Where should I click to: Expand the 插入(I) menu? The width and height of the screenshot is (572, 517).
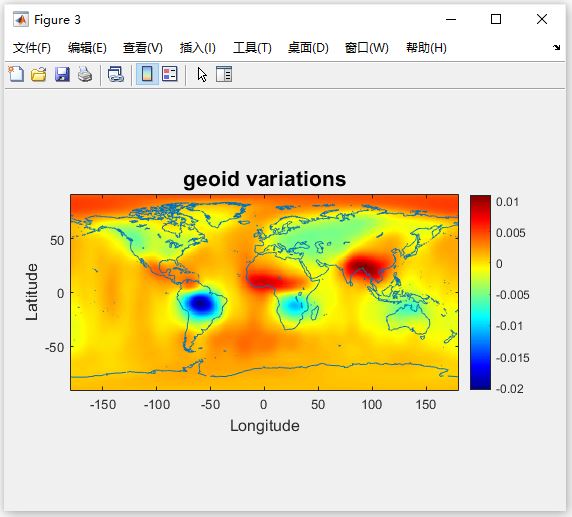[198, 48]
